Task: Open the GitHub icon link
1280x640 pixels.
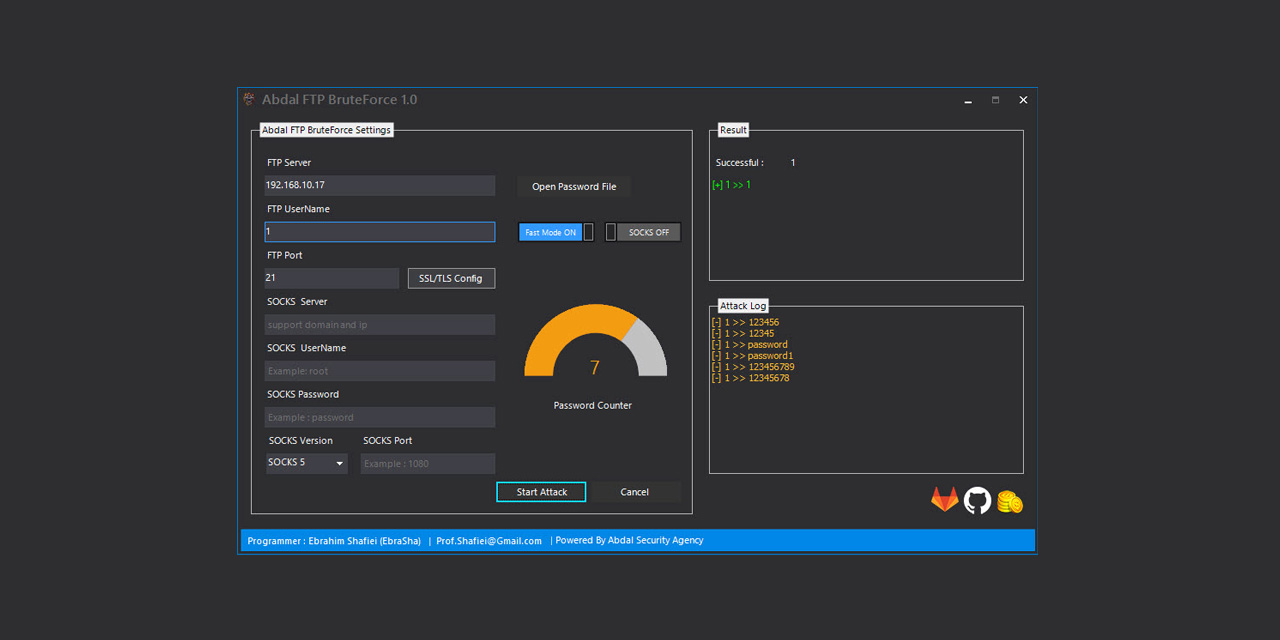Action: 977,500
